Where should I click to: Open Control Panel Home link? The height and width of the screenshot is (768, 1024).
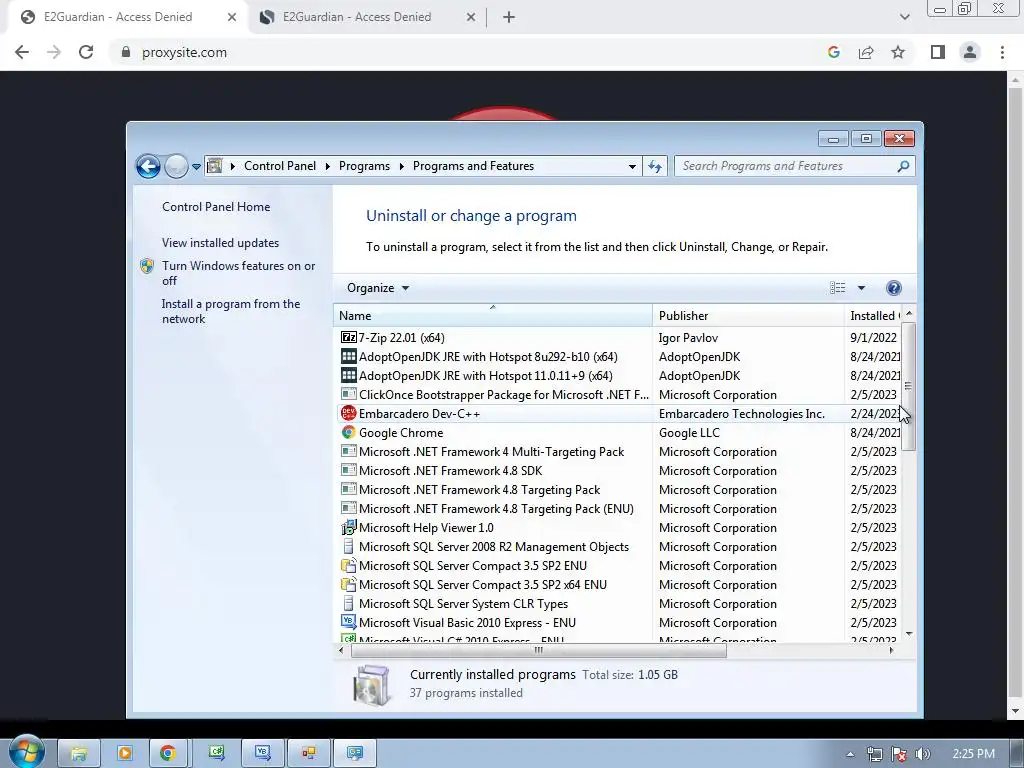216,207
